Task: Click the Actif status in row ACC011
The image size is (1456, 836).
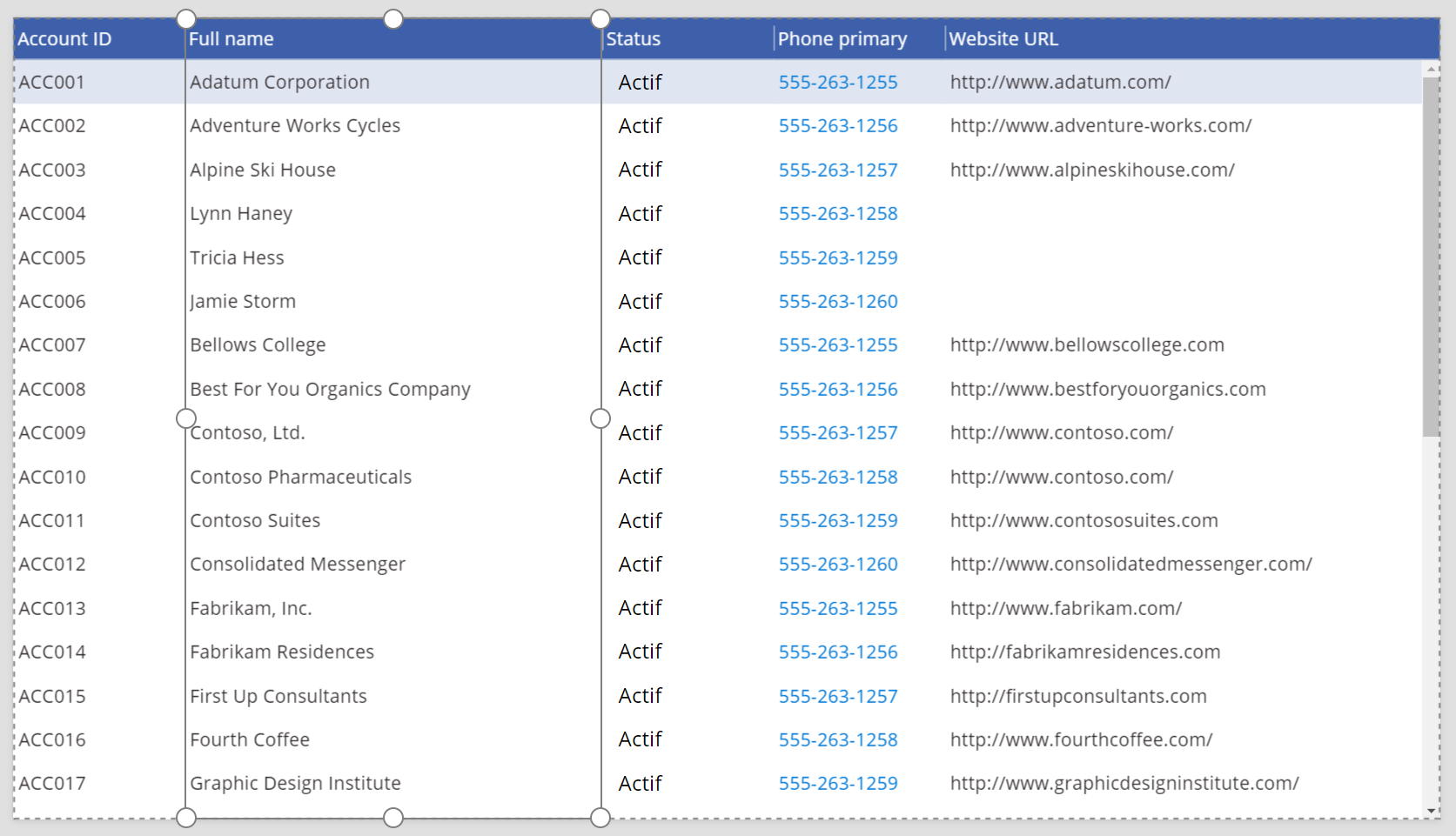Action: click(x=641, y=521)
